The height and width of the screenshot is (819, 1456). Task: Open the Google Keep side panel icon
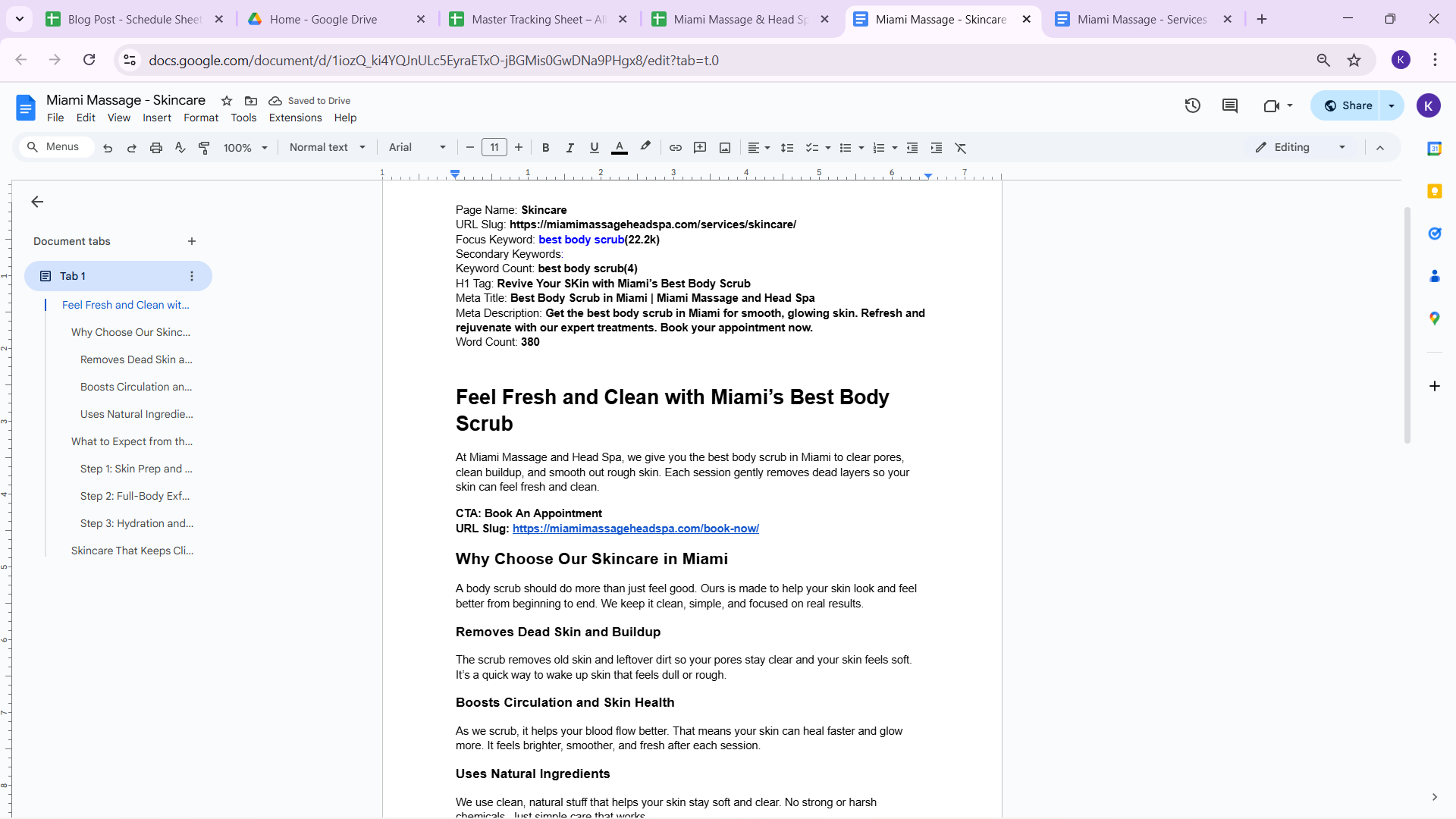(1434, 192)
